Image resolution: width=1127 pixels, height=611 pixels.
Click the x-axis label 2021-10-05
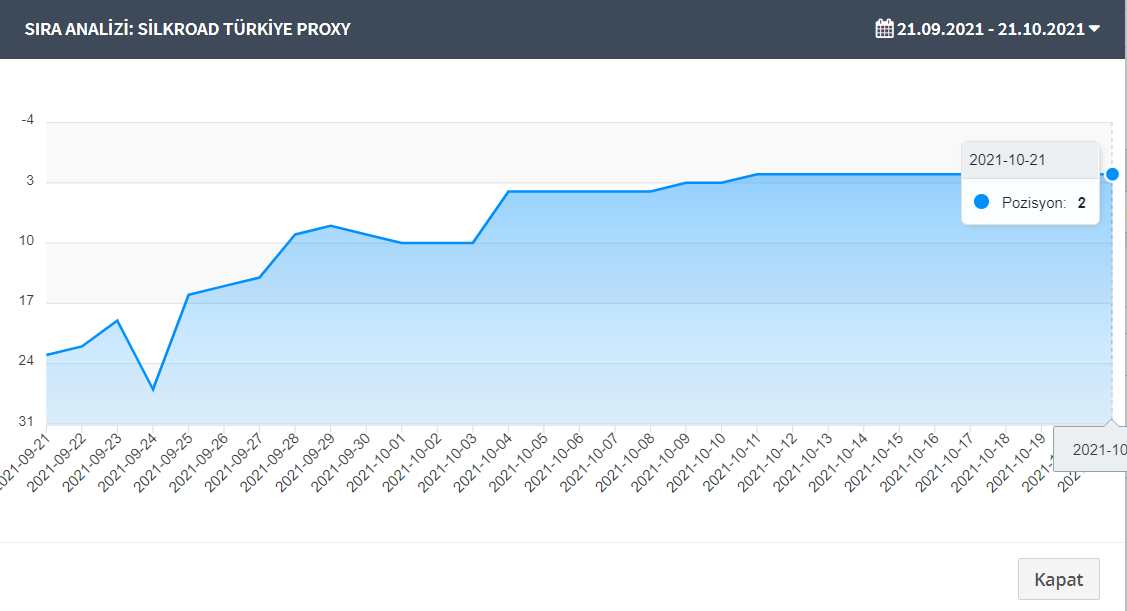pyautogui.click(x=518, y=461)
